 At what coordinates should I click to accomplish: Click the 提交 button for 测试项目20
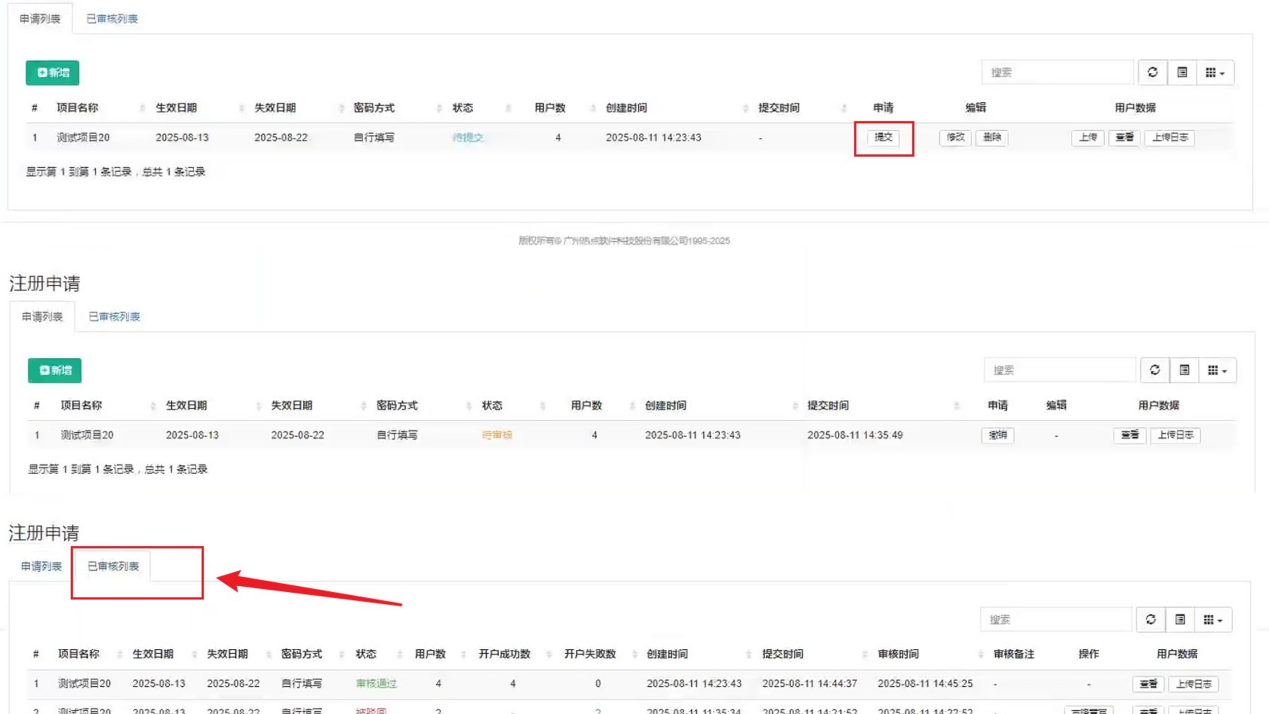point(883,138)
